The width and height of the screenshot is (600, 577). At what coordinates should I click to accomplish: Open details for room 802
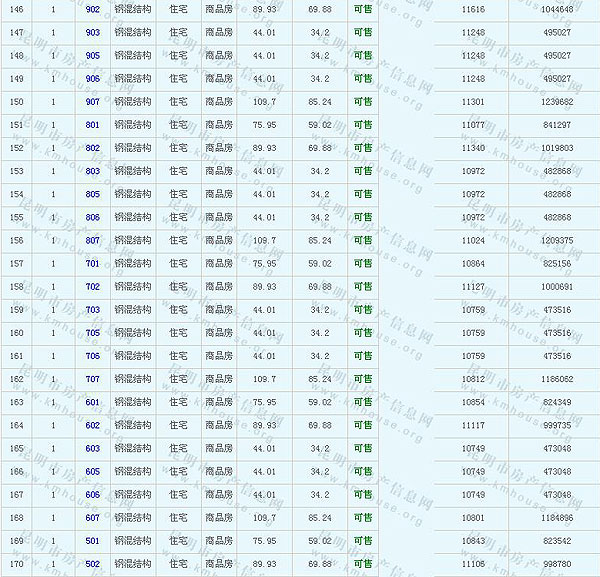[x=93, y=148]
